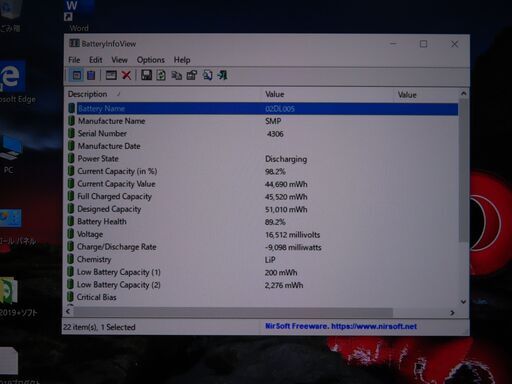The width and height of the screenshot is (512, 384).
Task: Click the red X delete toolbar icon
Action: (126, 75)
